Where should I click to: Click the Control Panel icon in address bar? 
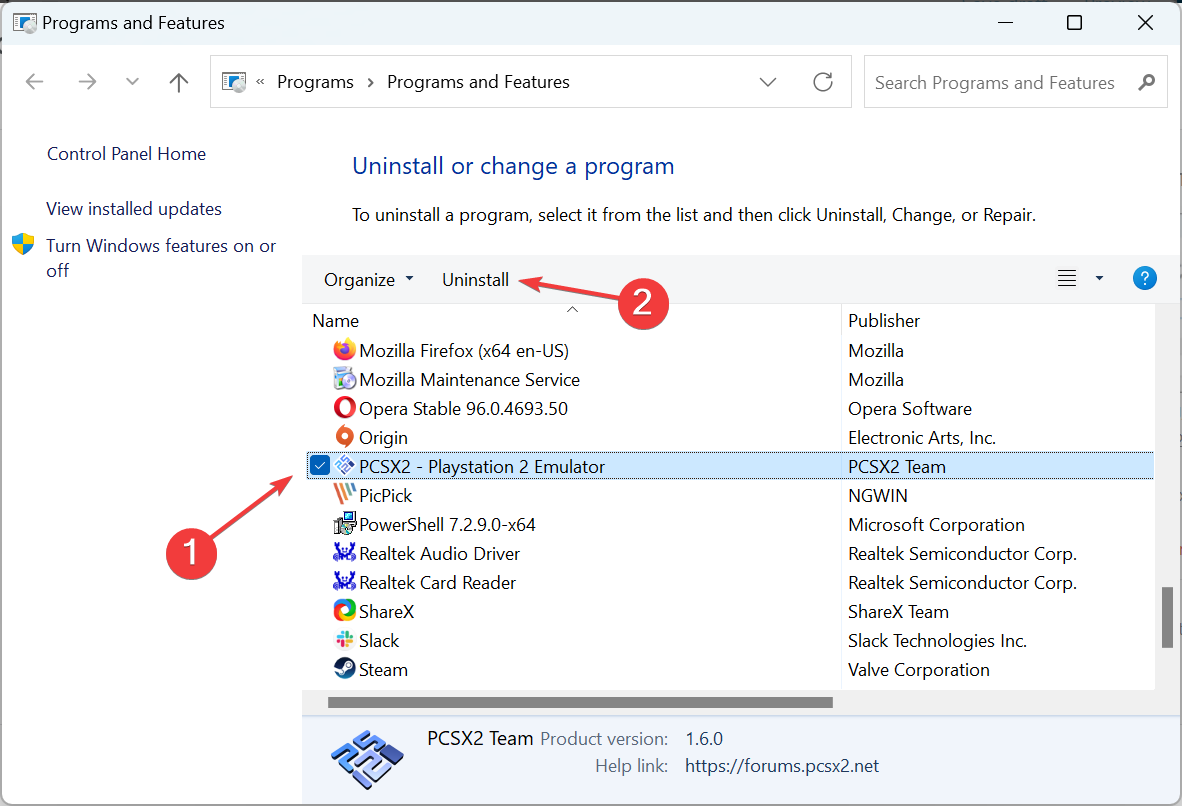point(234,81)
